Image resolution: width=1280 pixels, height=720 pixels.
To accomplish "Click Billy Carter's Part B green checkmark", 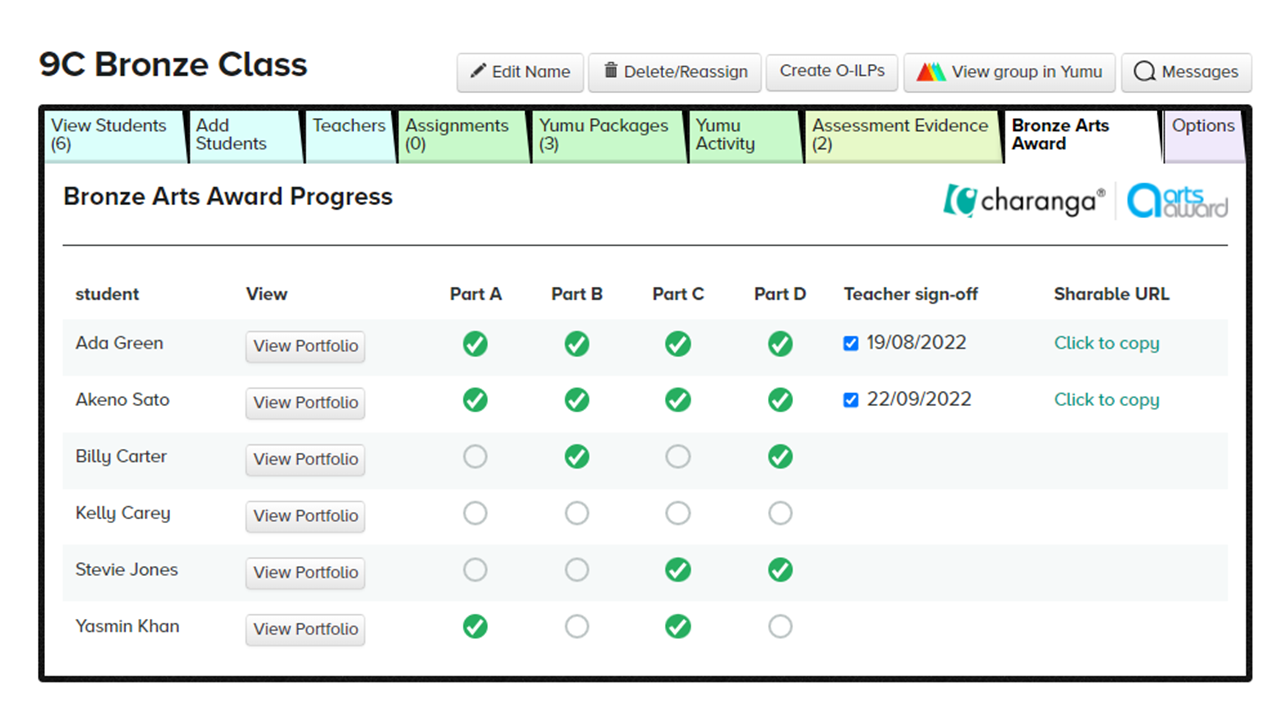I will click(x=577, y=457).
